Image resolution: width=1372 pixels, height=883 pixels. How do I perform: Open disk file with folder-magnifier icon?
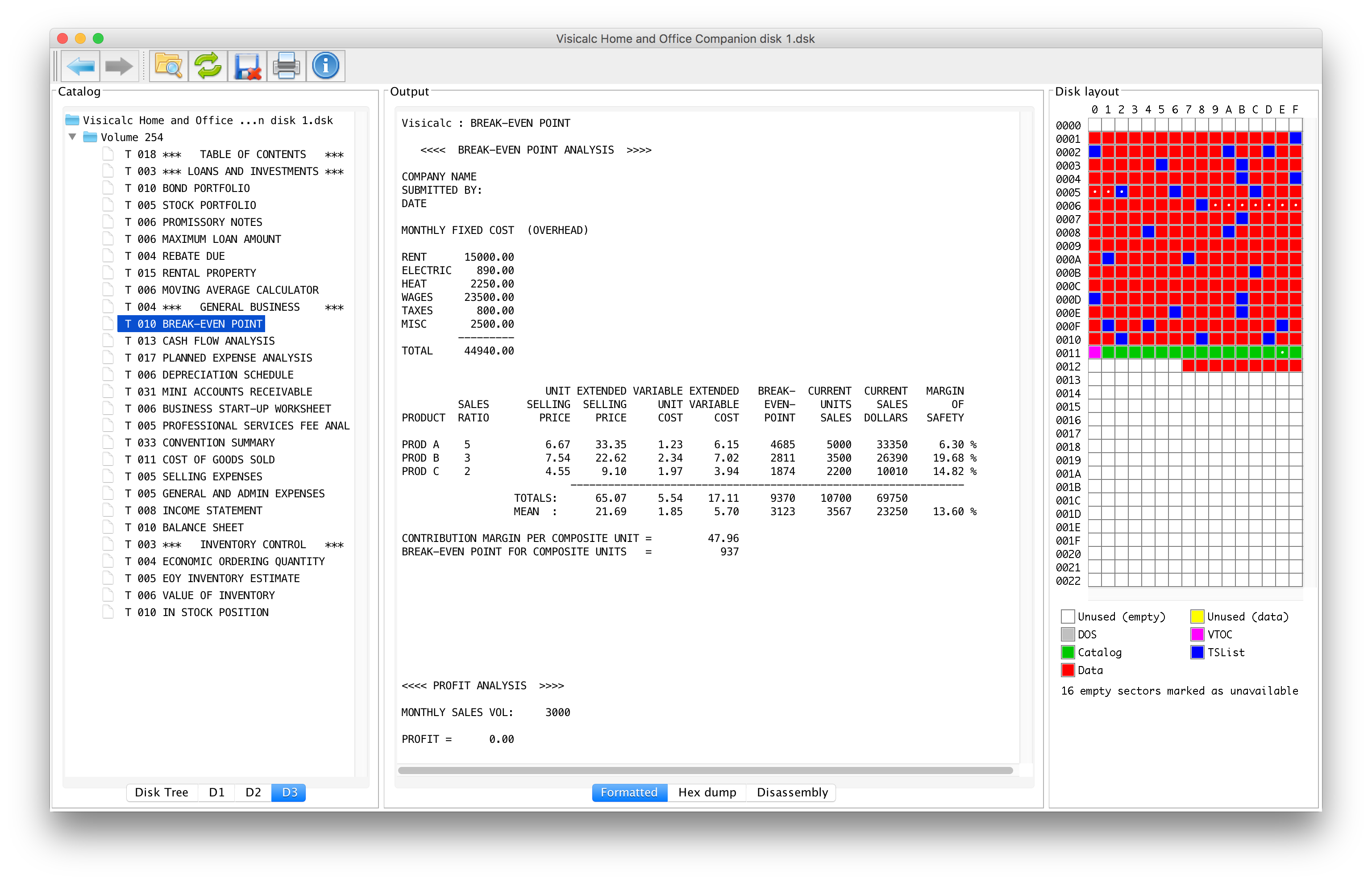coord(169,66)
